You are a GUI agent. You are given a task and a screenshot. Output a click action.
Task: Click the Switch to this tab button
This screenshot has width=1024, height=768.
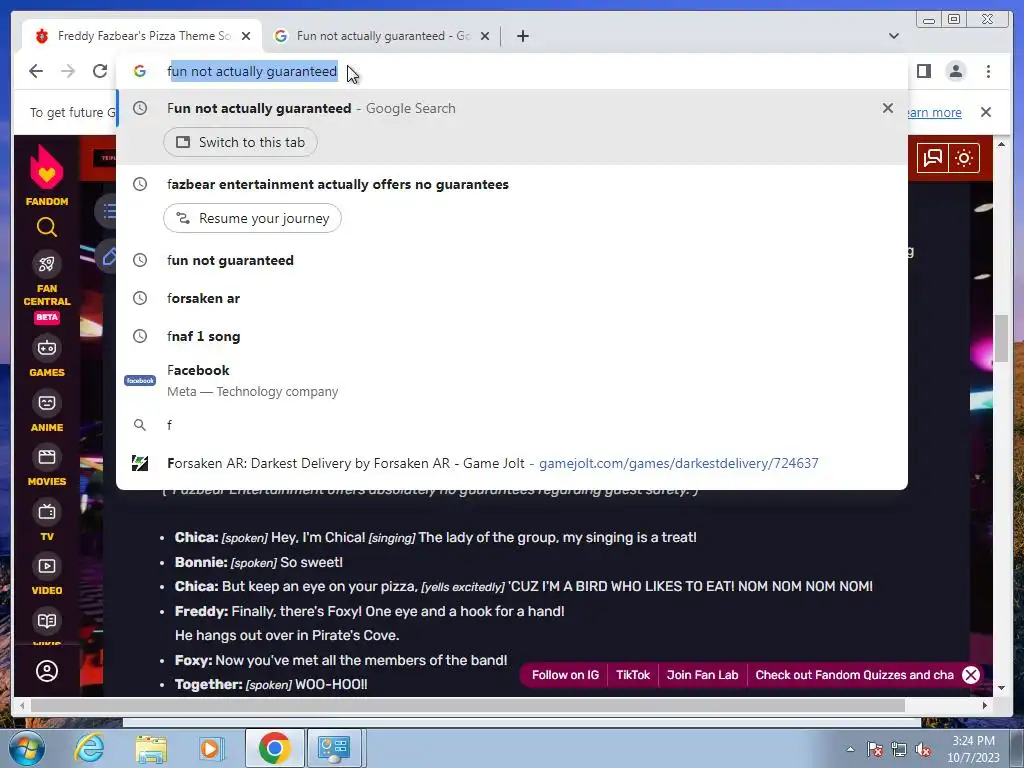[x=240, y=142]
